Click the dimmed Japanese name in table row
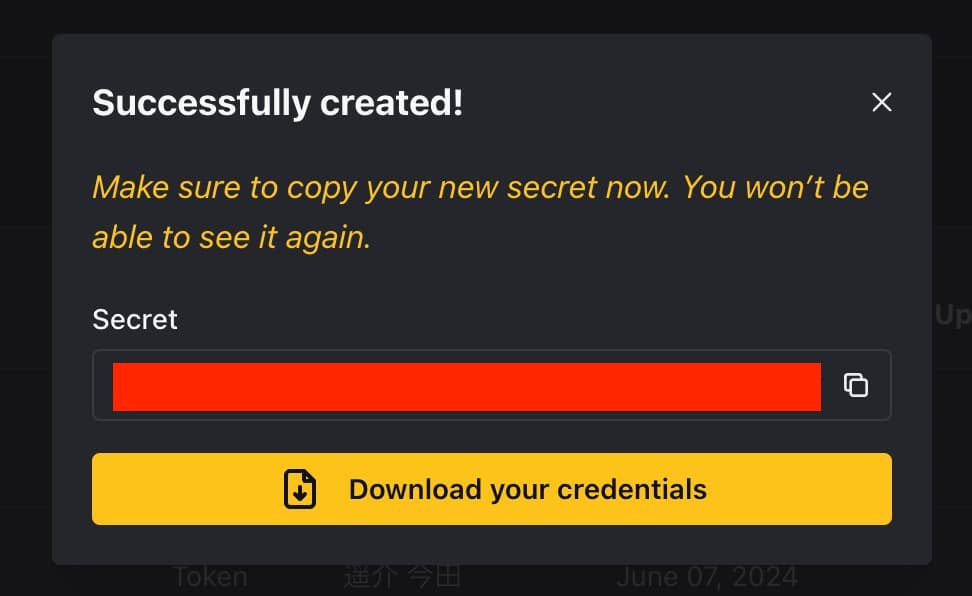Image resolution: width=972 pixels, height=596 pixels. (403, 577)
